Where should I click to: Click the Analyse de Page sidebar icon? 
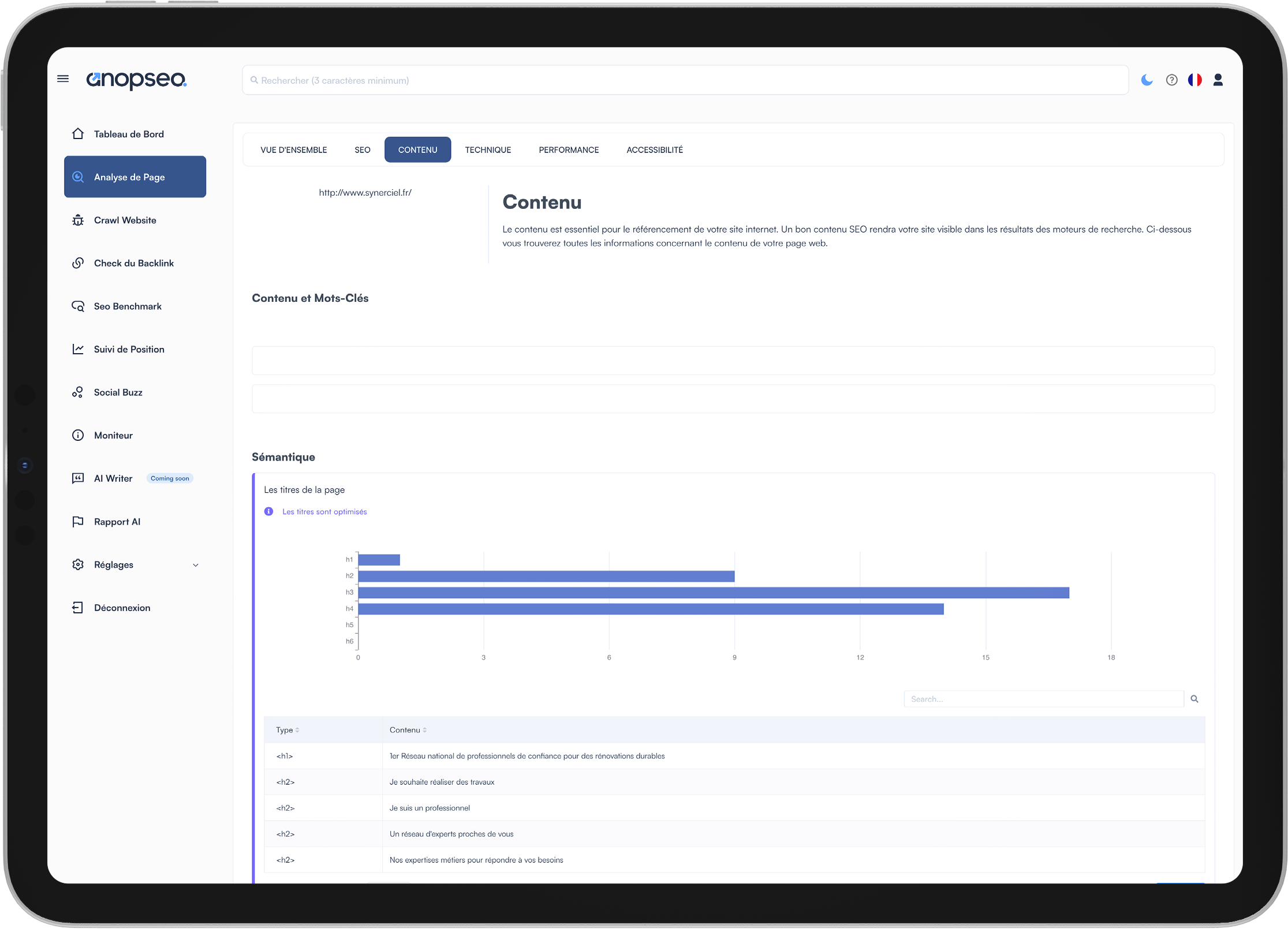pyautogui.click(x=79, y=177)
